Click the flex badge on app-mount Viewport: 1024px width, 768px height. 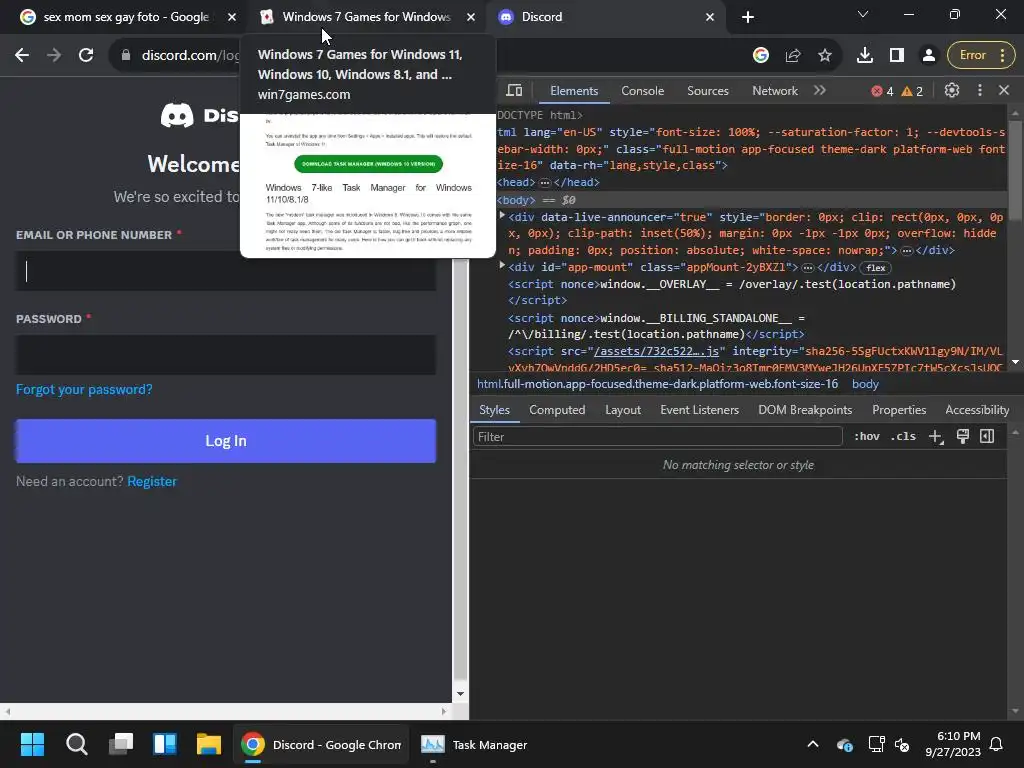coord(876,268)
